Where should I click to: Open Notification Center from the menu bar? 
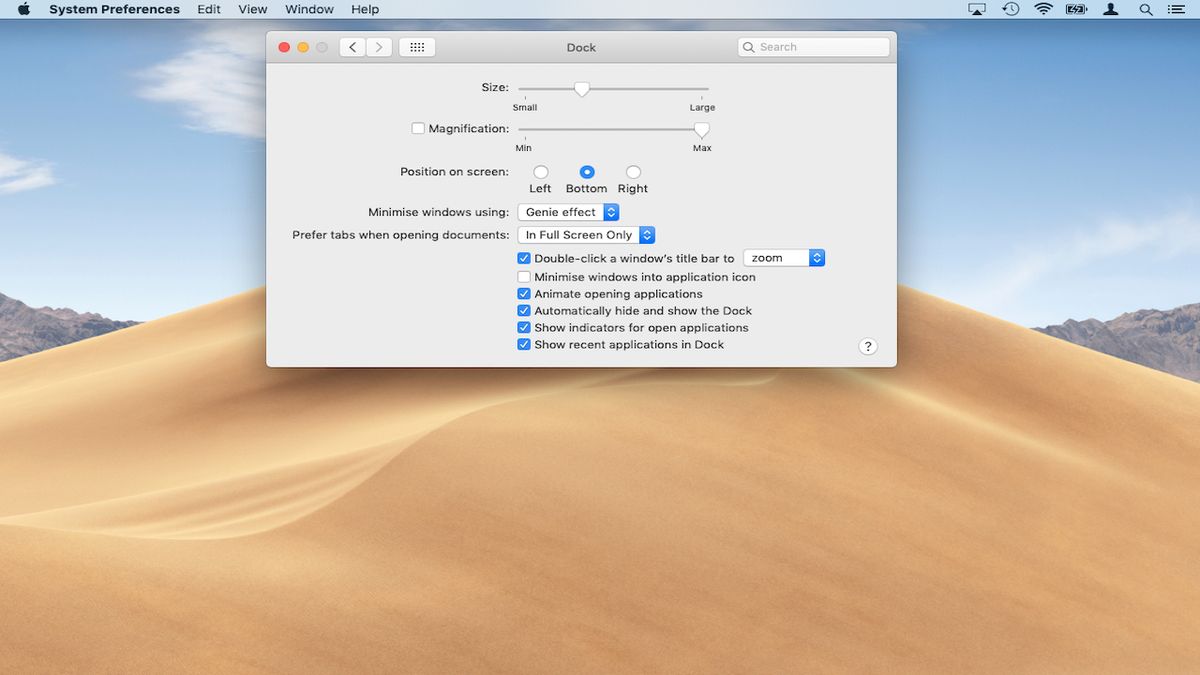[x=1176, y=9]
